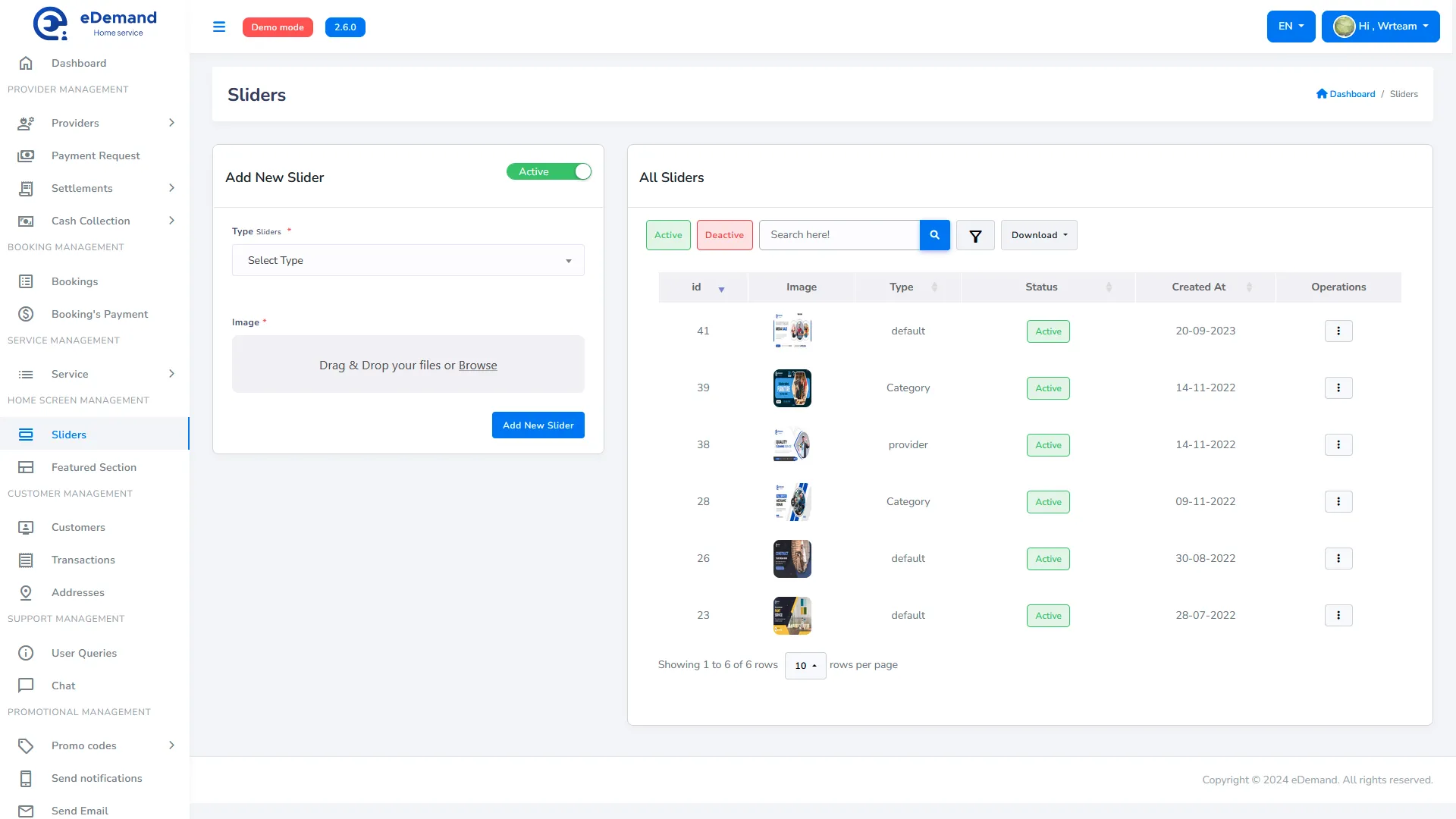Click the eDemand logo
1456x819 pixels.
click(95, 24)
